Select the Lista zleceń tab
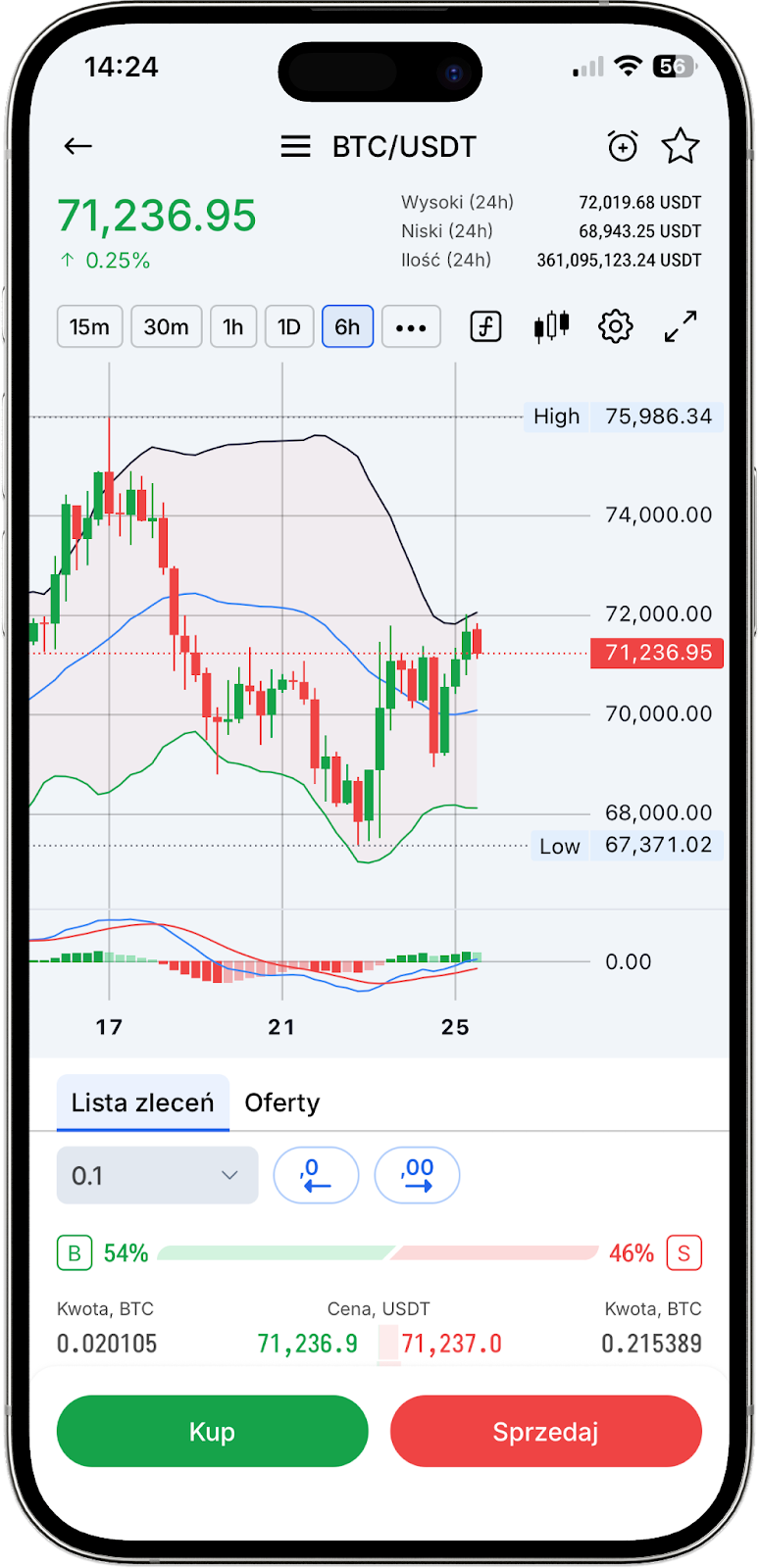 pyautogui.click(x=142, y=1102)
